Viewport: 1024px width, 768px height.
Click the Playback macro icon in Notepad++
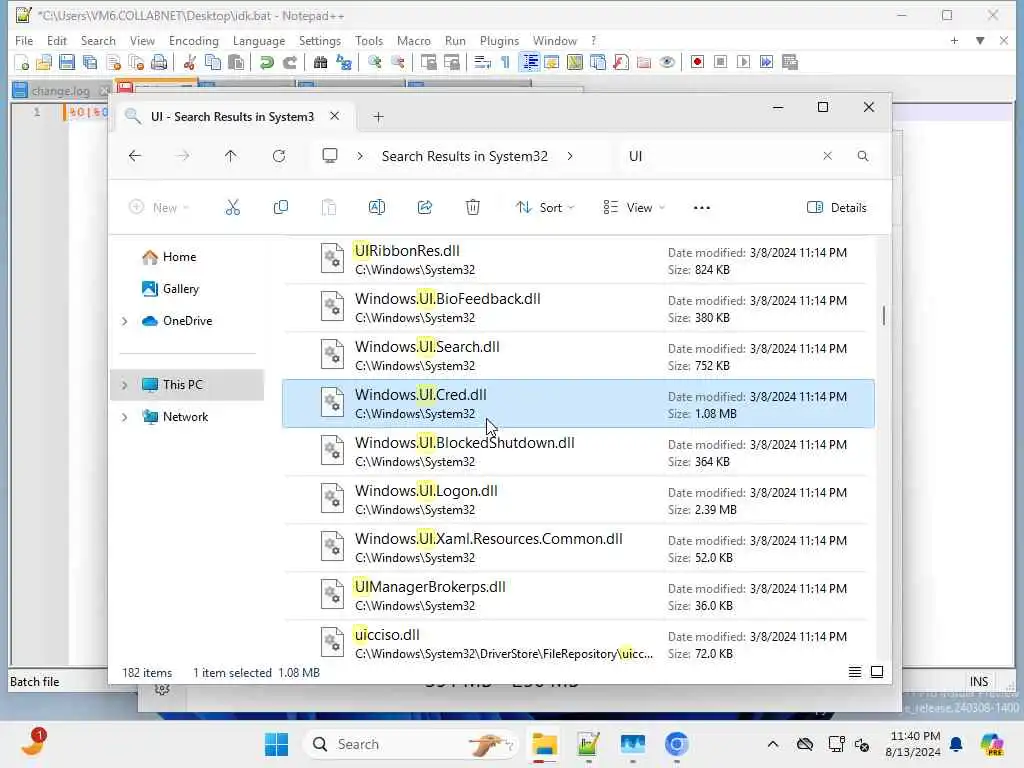[743, 63]
